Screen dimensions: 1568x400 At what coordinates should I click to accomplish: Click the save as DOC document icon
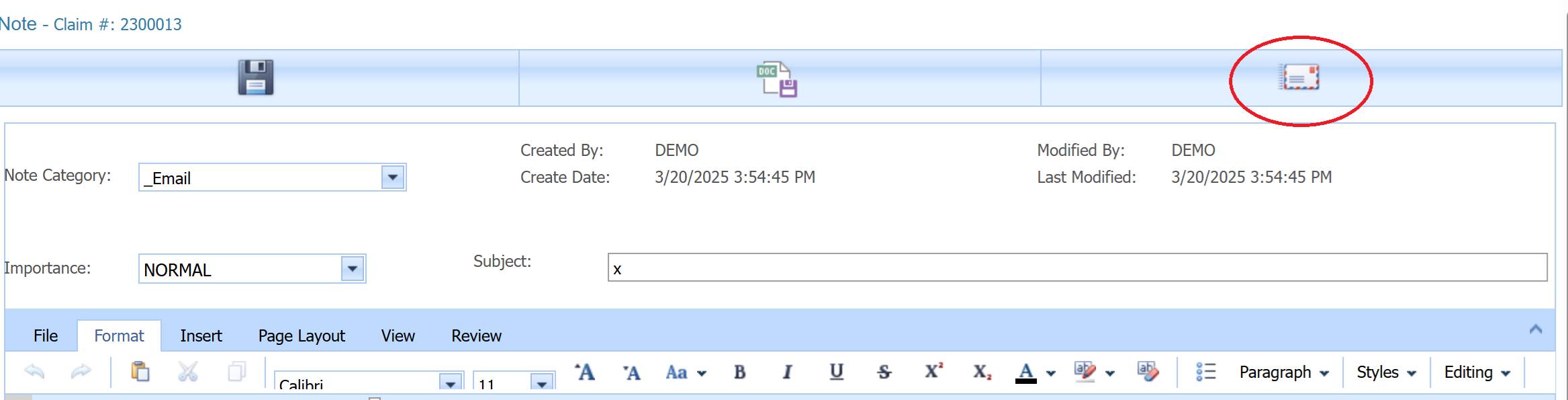pos(777,79)
